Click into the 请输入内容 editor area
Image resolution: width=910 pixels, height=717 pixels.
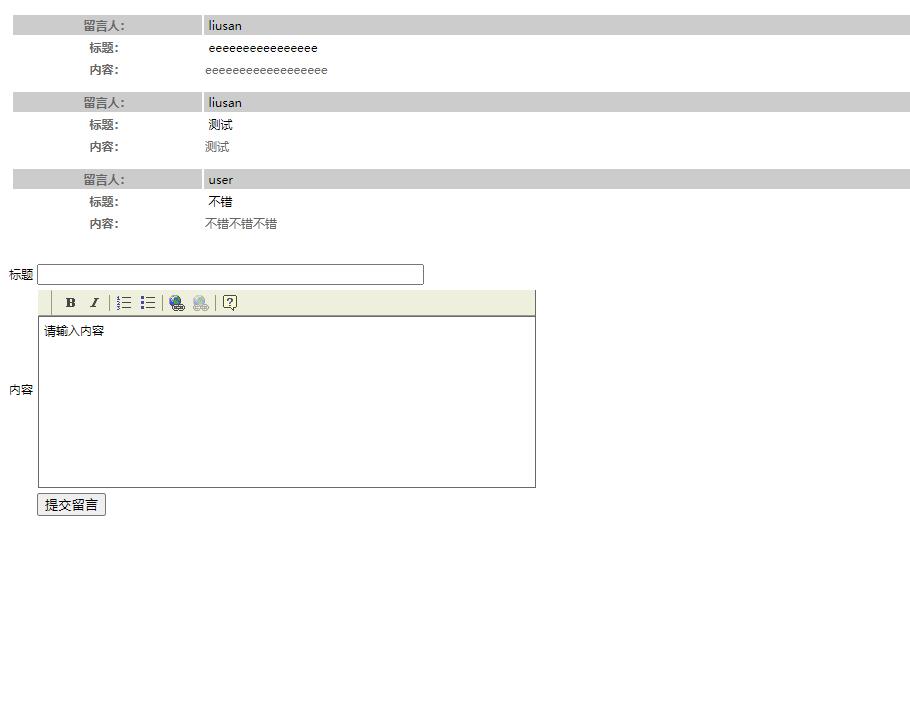click(287, 402)
